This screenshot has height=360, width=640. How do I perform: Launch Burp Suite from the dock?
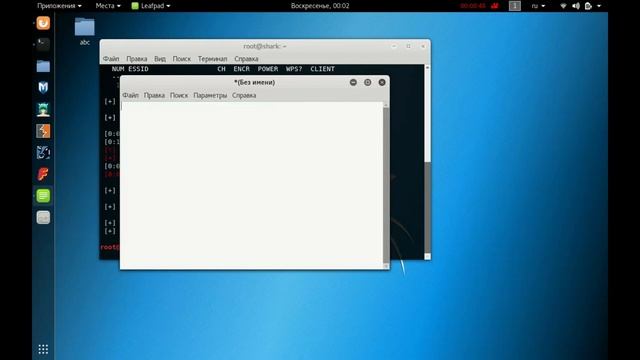point(43,131)
